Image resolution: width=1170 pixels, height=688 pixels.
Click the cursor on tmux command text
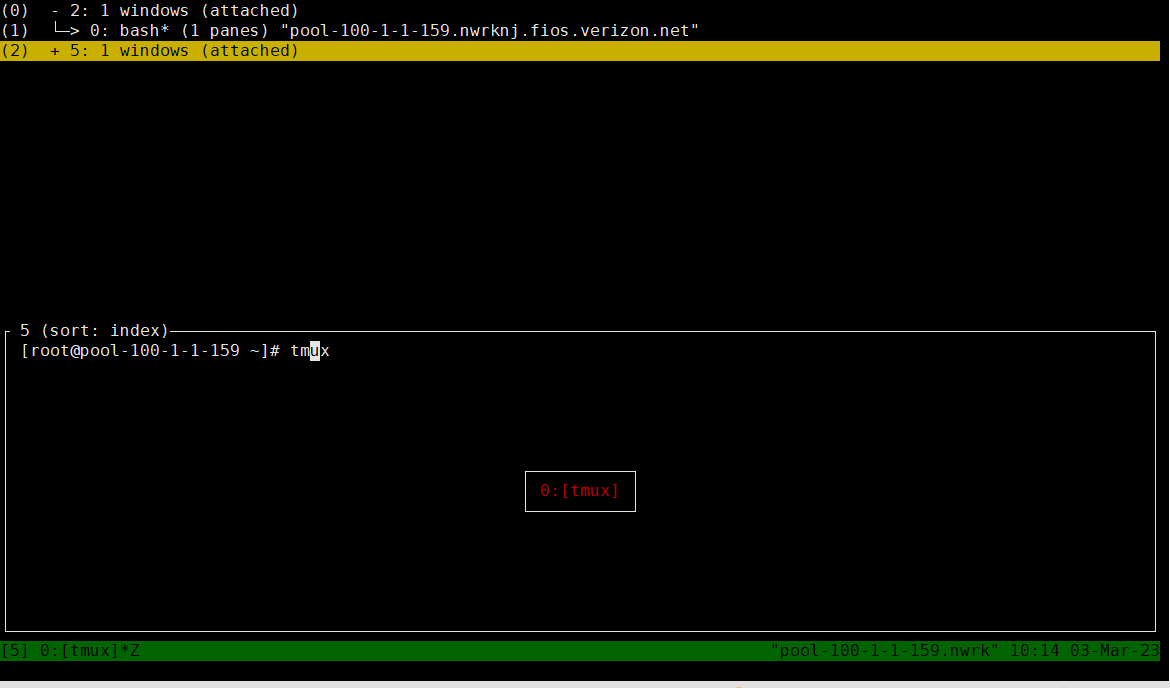point(315,351)
